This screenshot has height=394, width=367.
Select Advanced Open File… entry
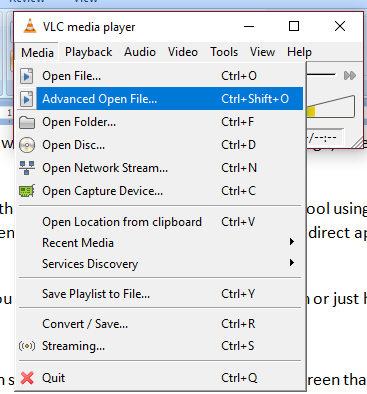[x=161, y=99]
